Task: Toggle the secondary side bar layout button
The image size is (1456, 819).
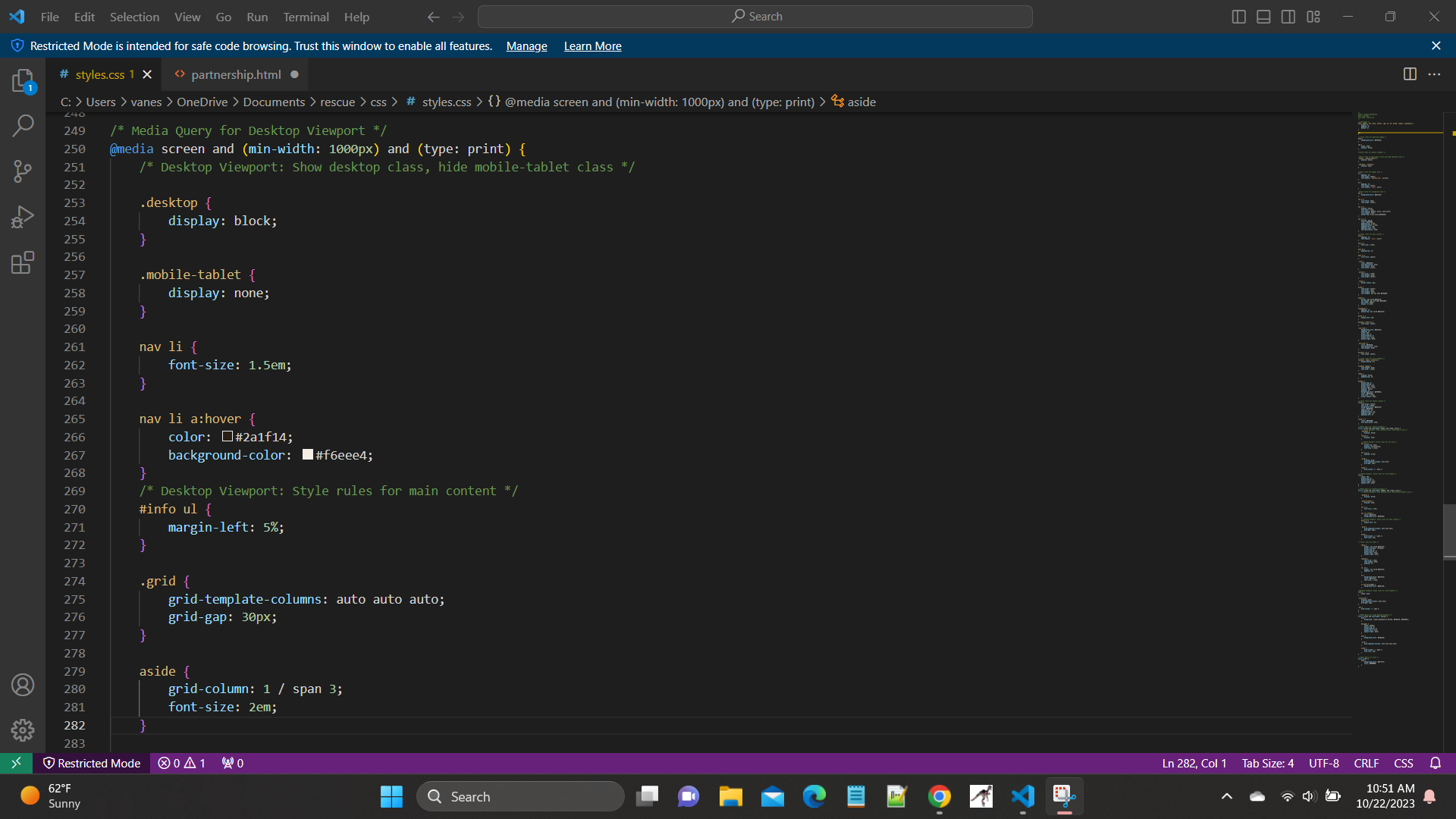Action: pyautogui.click(x=1288, y=17)
